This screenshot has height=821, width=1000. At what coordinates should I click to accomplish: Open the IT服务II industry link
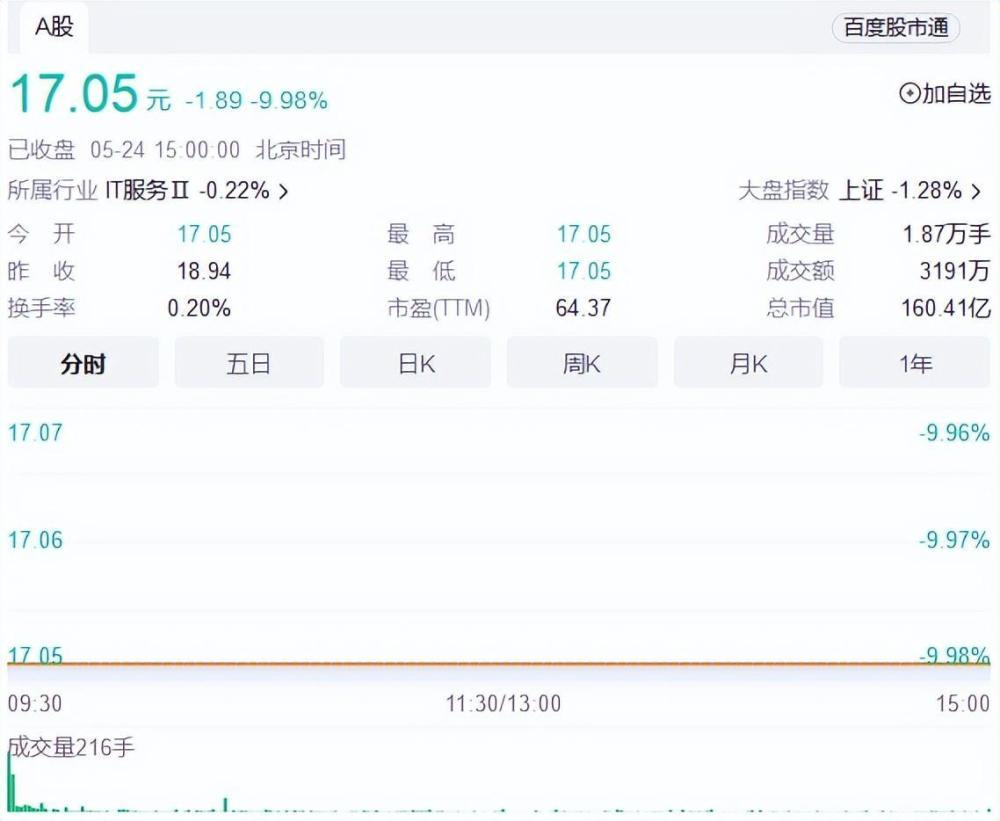147,190
